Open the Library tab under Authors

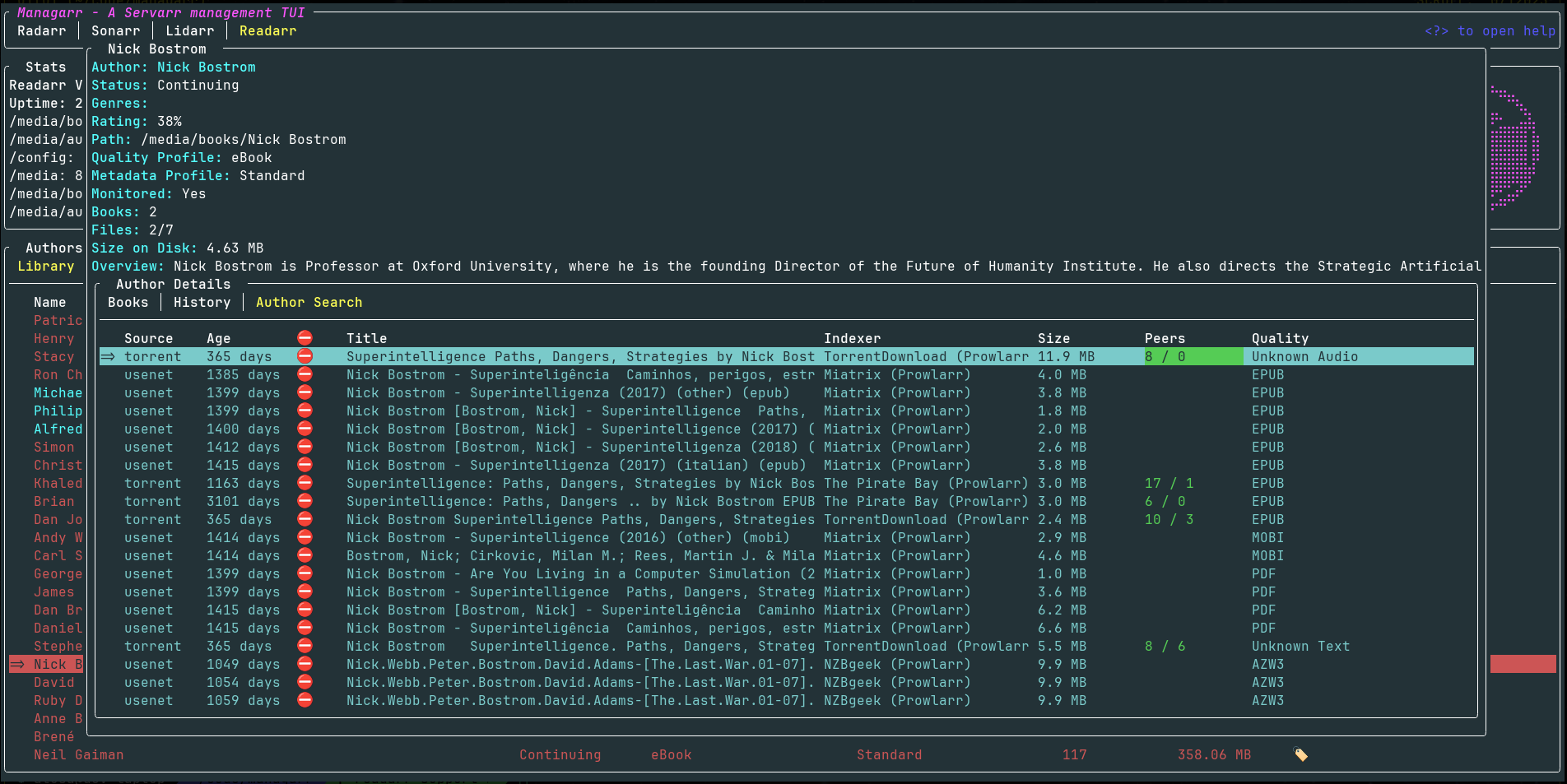click(46, 266)
